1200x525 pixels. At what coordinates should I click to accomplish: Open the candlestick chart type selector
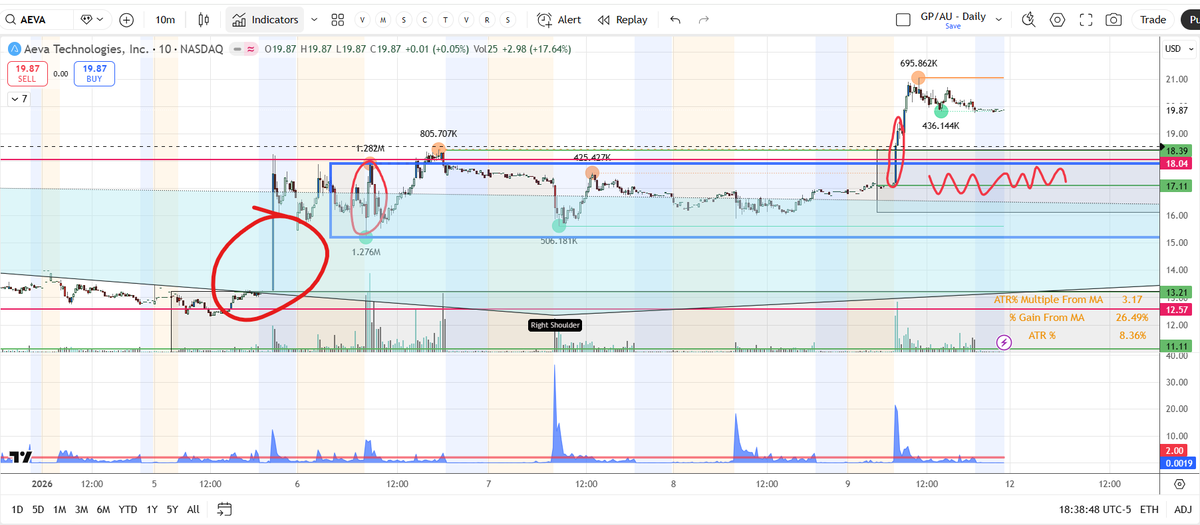pyautogui.click(x=204, y=19)
